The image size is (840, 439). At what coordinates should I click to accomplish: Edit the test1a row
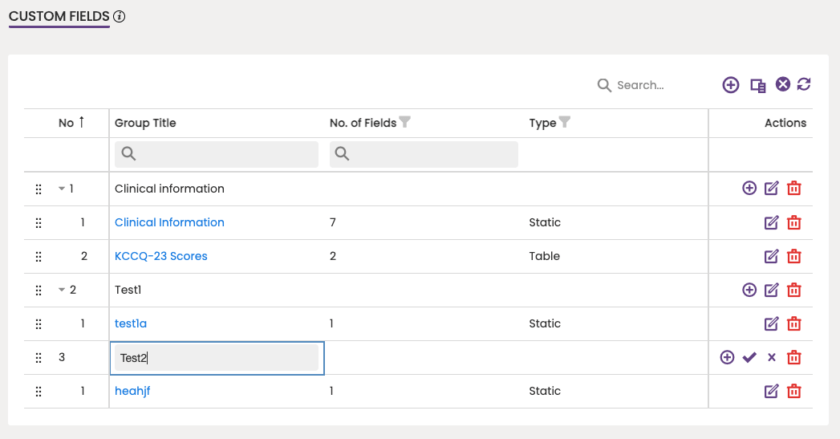(771, 324)
